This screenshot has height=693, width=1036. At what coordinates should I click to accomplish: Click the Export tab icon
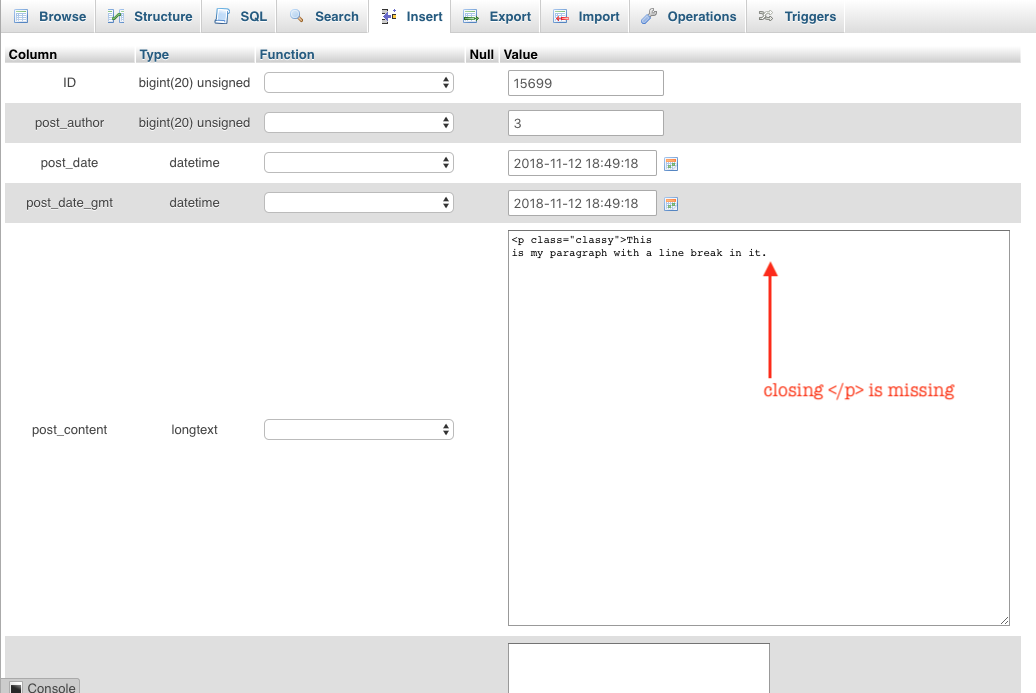pyautogui.click(x=470, y=16)
